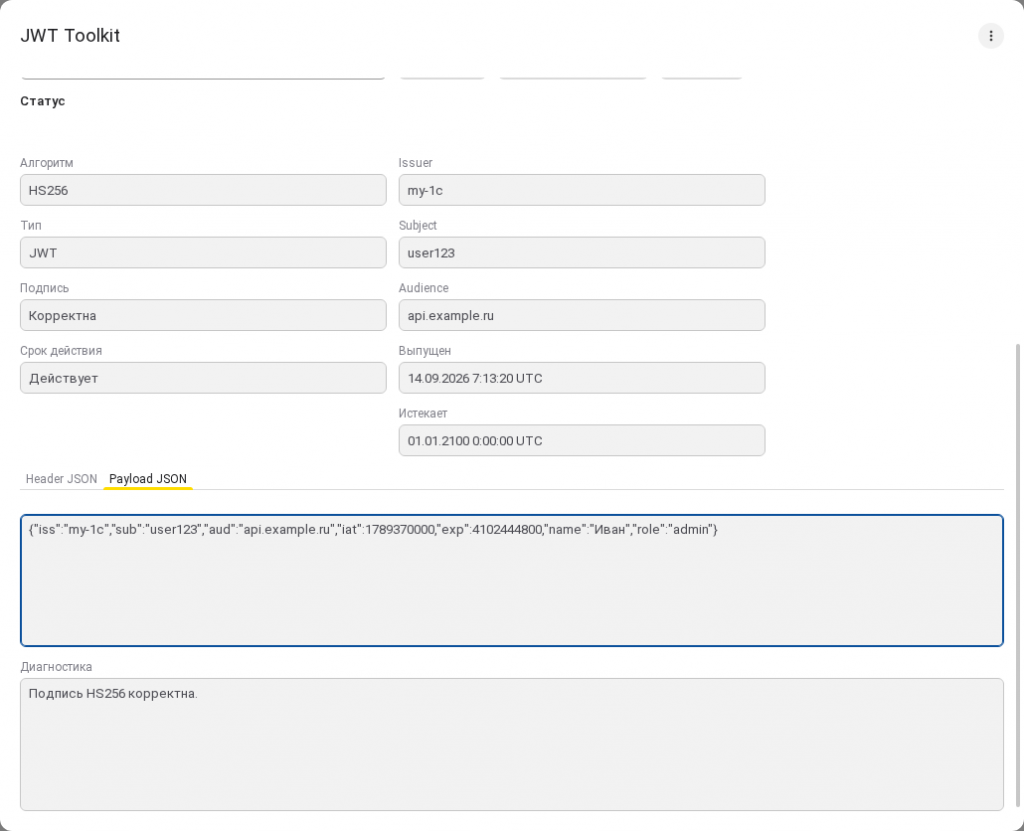Click inside the Payload JSON text area
The width and height of the screenshot is (1024, 831).
click(512, 581)
